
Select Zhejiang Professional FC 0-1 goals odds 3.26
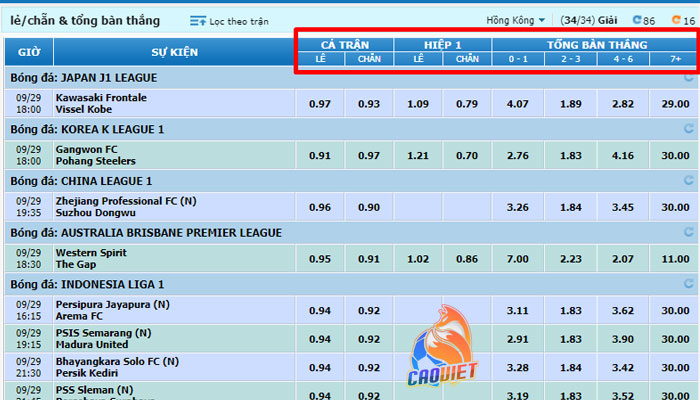click(x=518, y=207)
